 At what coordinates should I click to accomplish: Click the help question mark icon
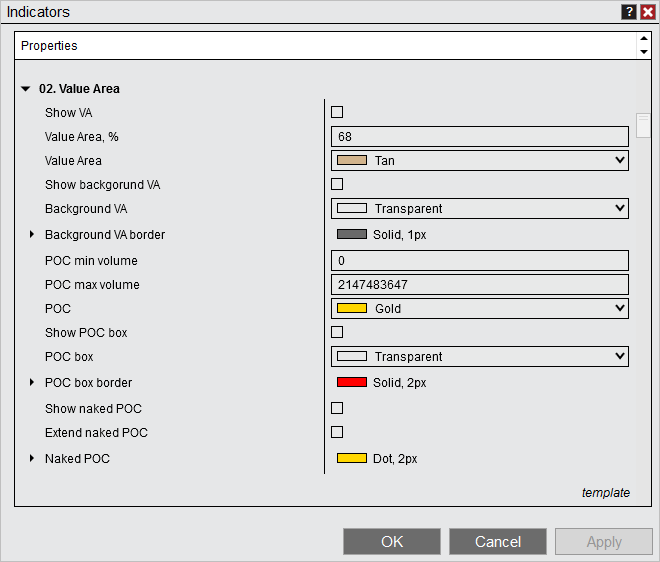point(628,12)
